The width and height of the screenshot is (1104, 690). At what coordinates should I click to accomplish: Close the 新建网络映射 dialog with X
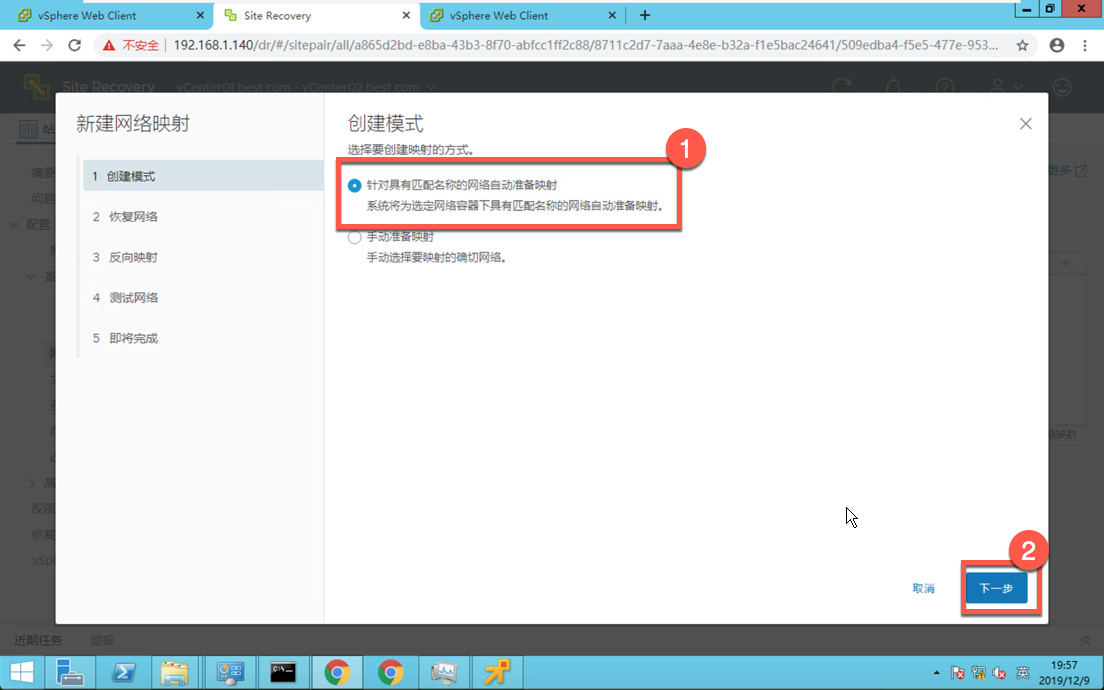point(1025,124)
